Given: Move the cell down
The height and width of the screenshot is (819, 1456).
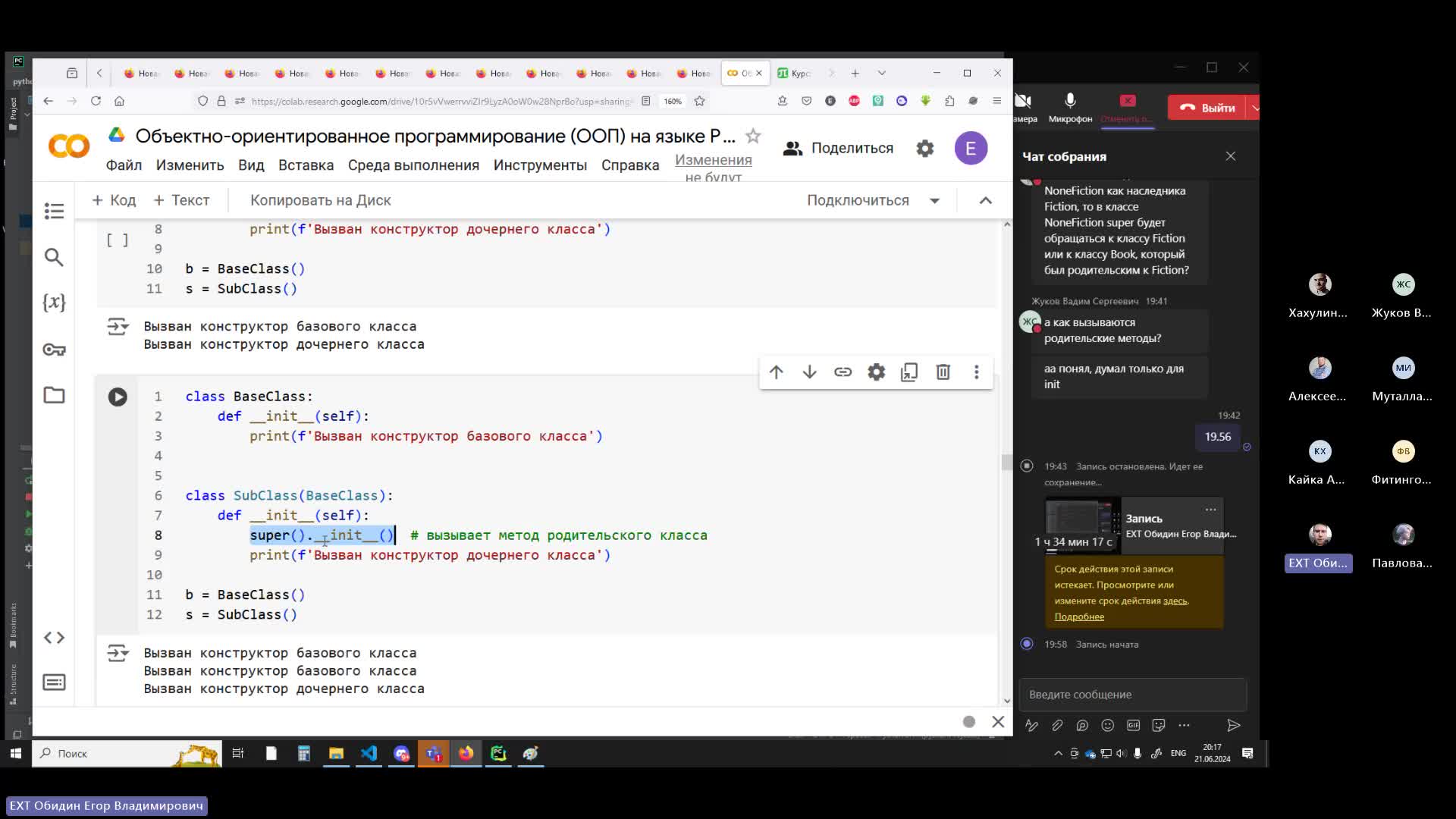Looking at the screenshot, I should point(809,372).
